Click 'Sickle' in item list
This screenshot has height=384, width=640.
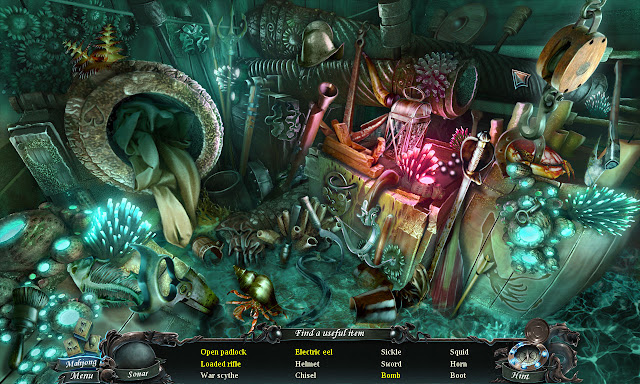pos(391,352)
